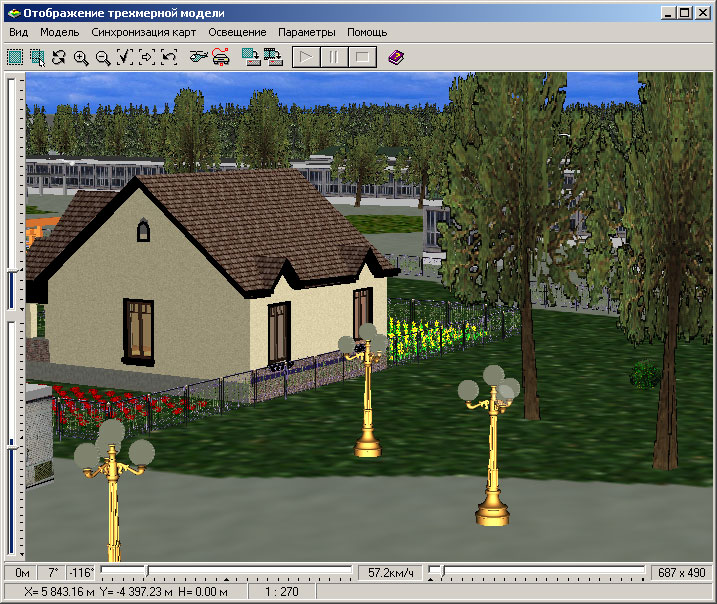Viewport: 717px width, 604px height.
Task: Pause motion with the Pause button
Action: (x=334, y=58)
